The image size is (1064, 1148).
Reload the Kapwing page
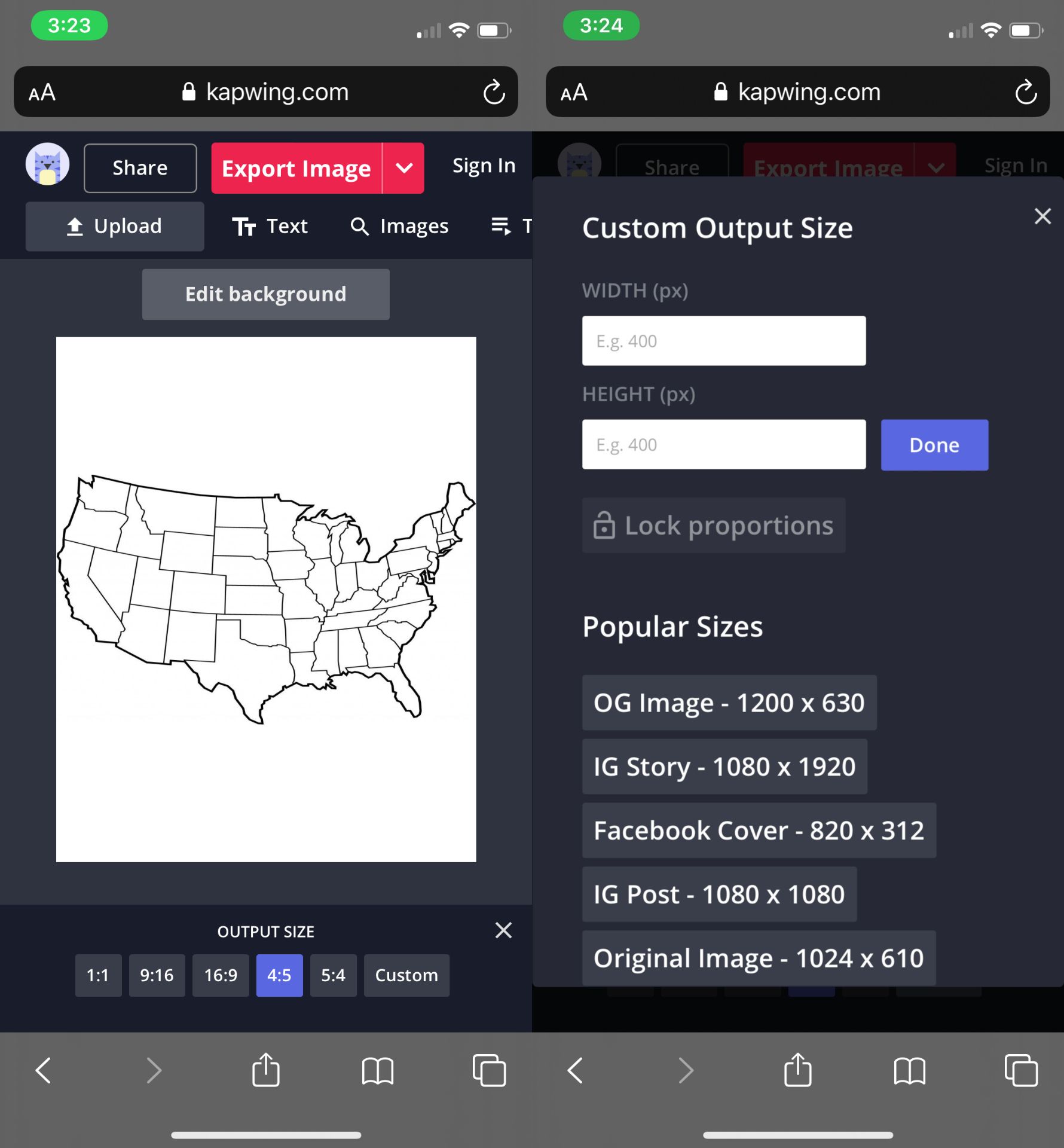(493, 91)
